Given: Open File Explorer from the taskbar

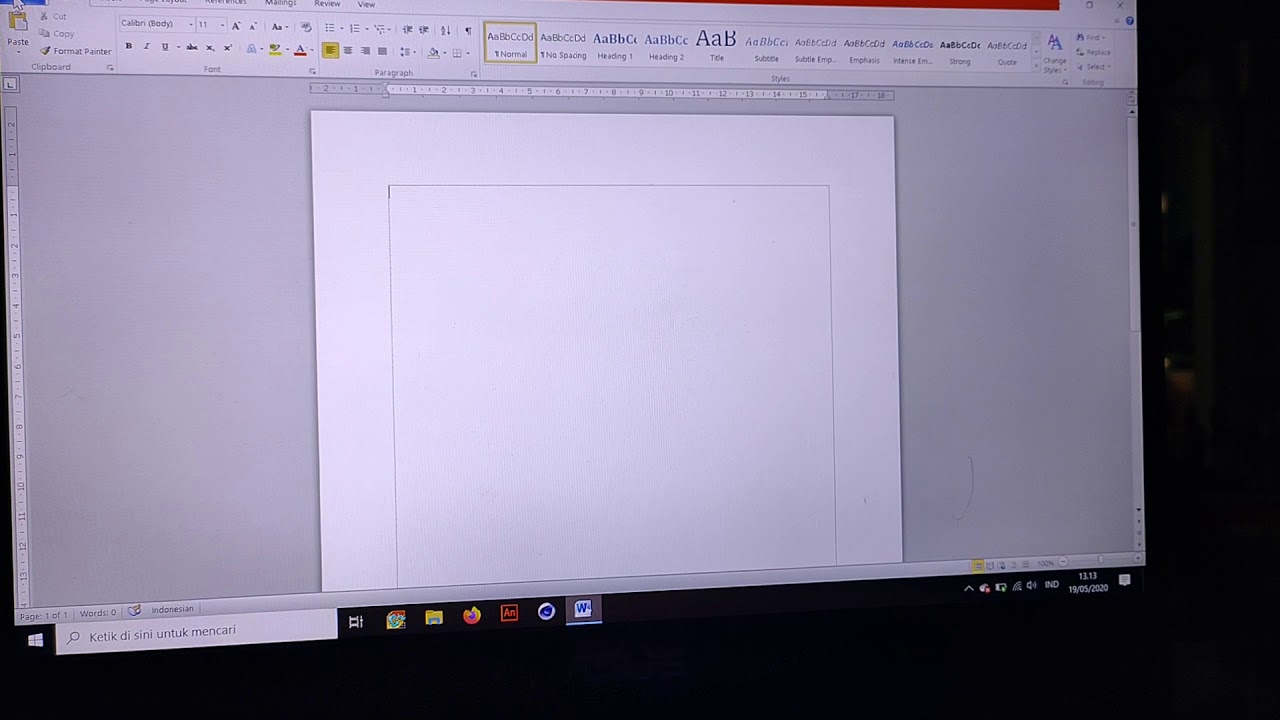Looking at the screenshot, I should 433,618.
